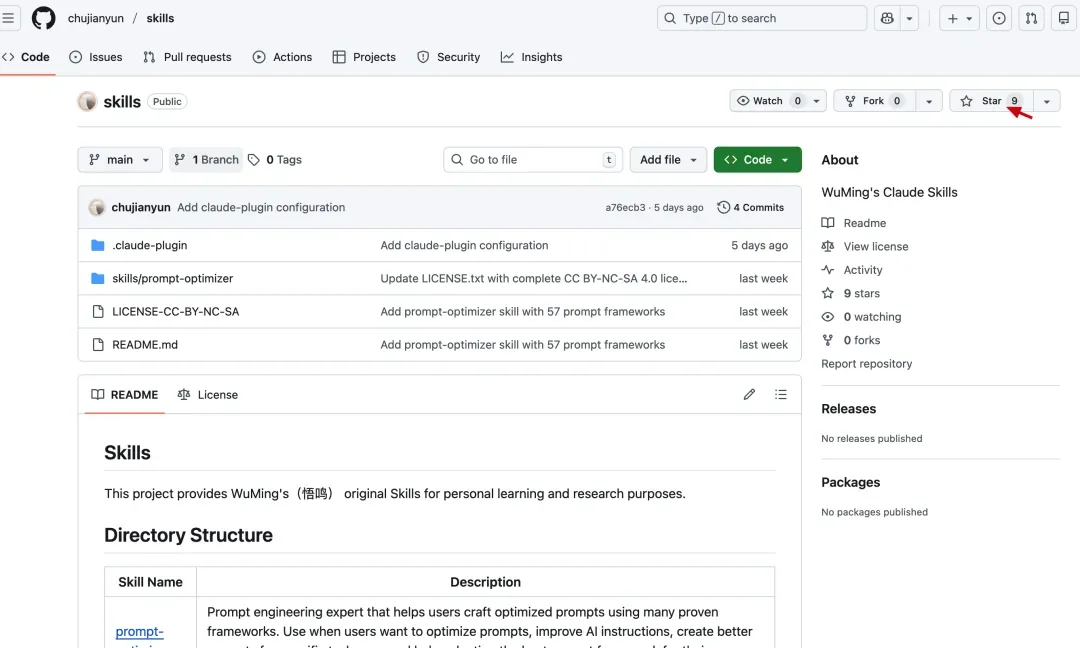Expand the Add file dropdown
Screen dimensions: 1080x648
(668, 160)
